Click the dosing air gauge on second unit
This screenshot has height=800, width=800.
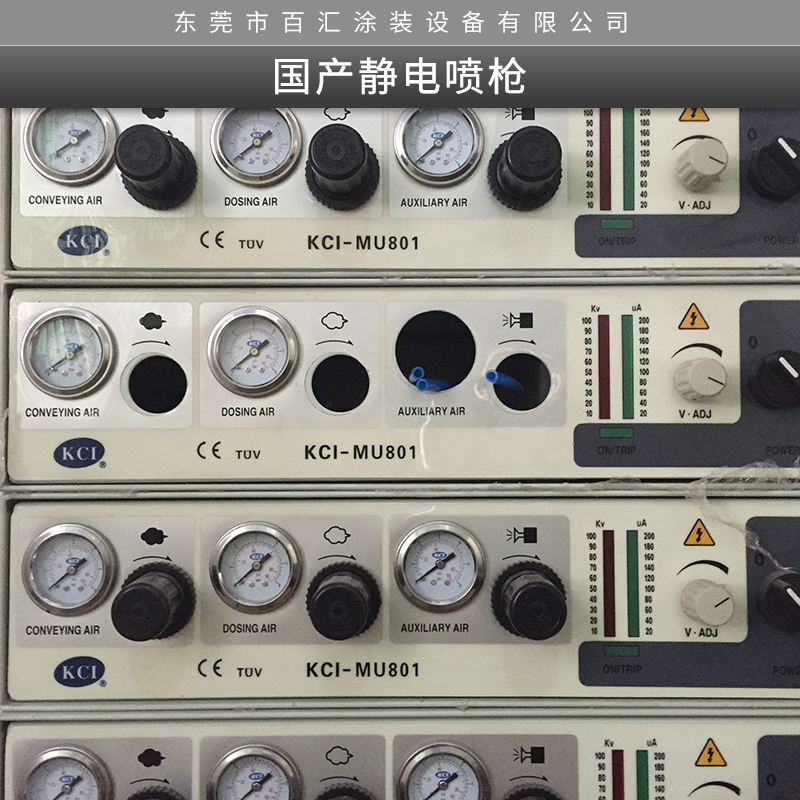(254, 352)
